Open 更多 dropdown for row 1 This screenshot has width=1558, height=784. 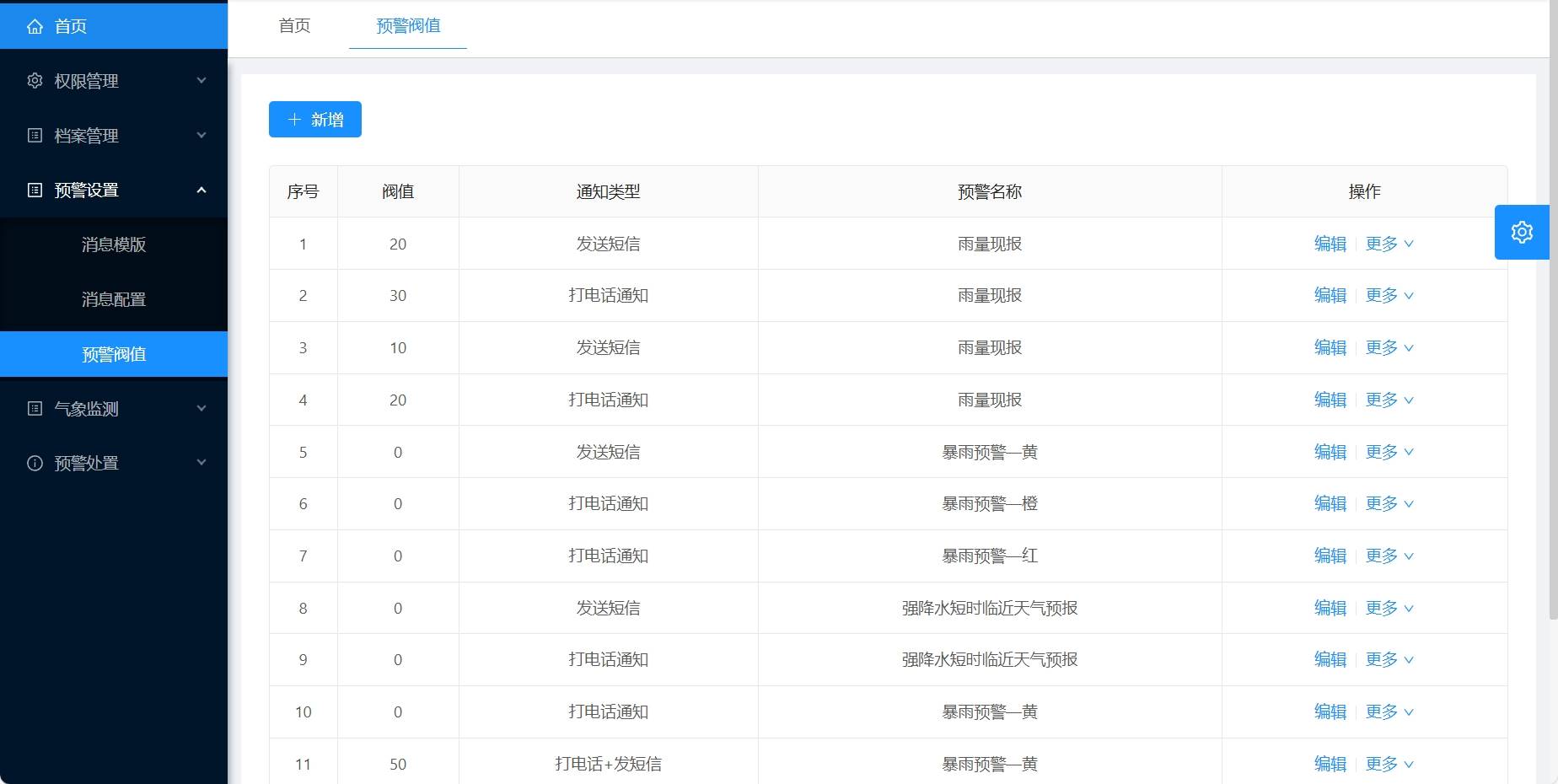coord(1389,244)
